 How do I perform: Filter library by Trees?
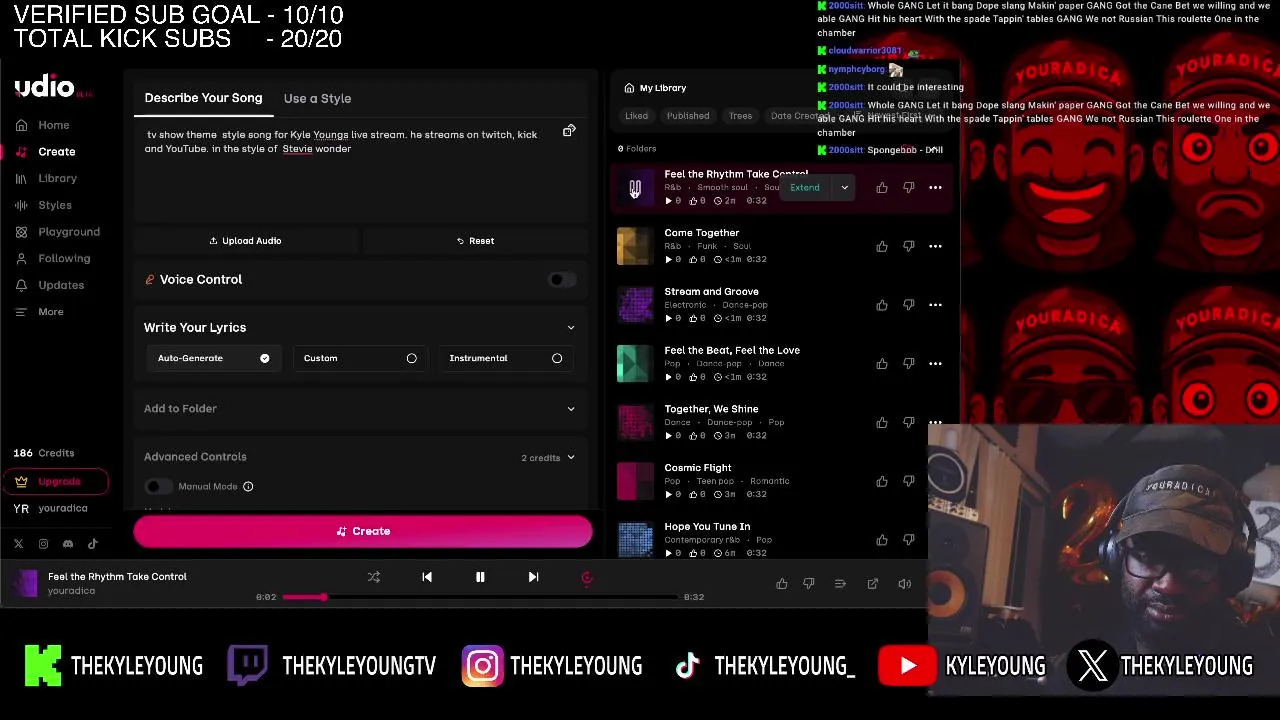(740, 116)
